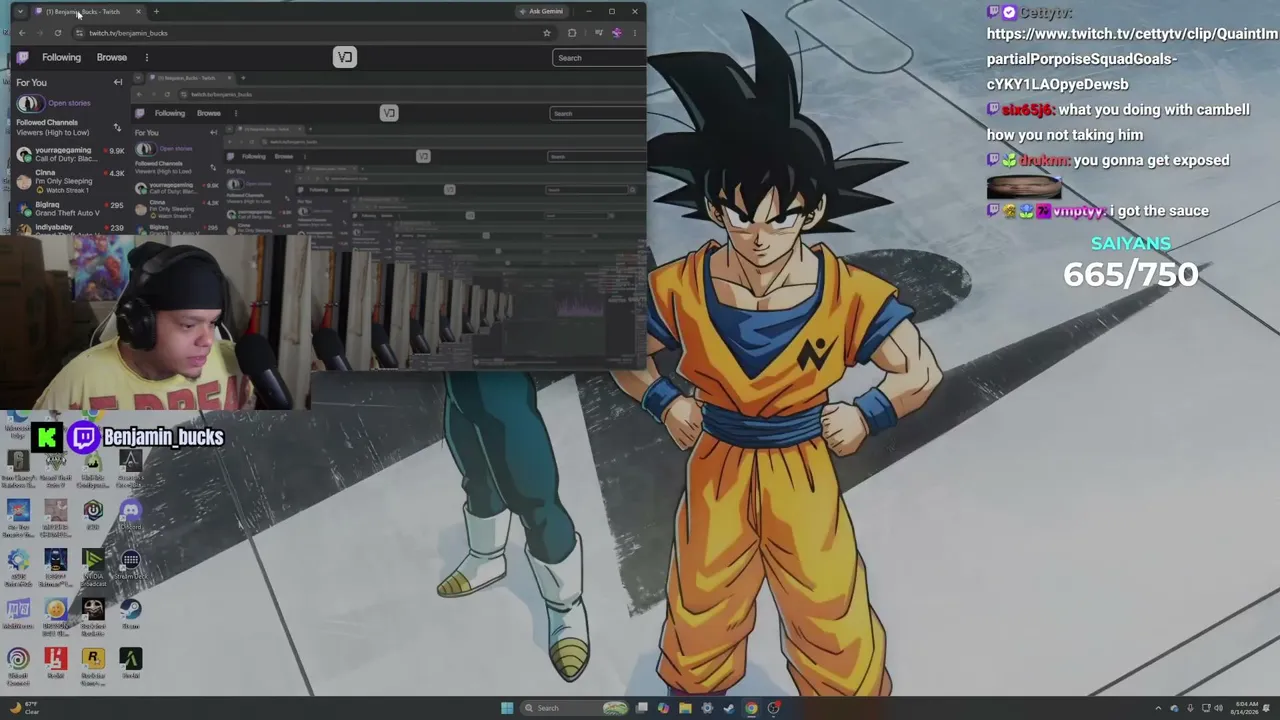Reload the Twitch page
1280x720 pixels.
click(58, 33)
